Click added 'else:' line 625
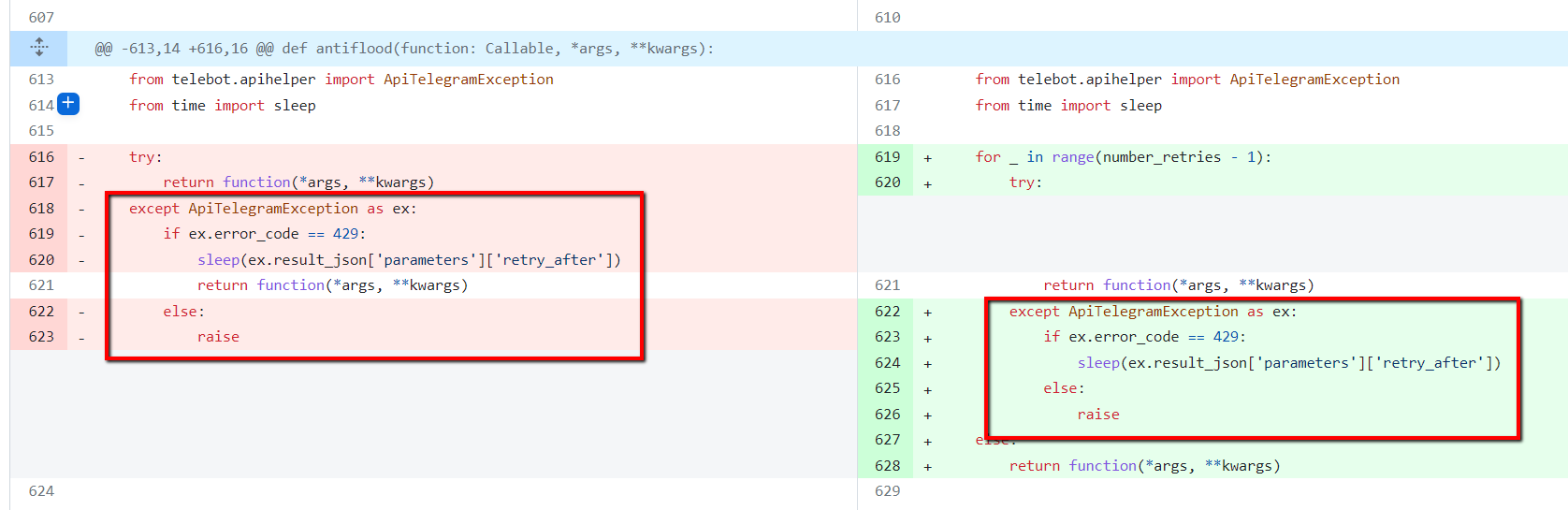The width and height of the screenshot is (1568, 510). coord(1064,388)
